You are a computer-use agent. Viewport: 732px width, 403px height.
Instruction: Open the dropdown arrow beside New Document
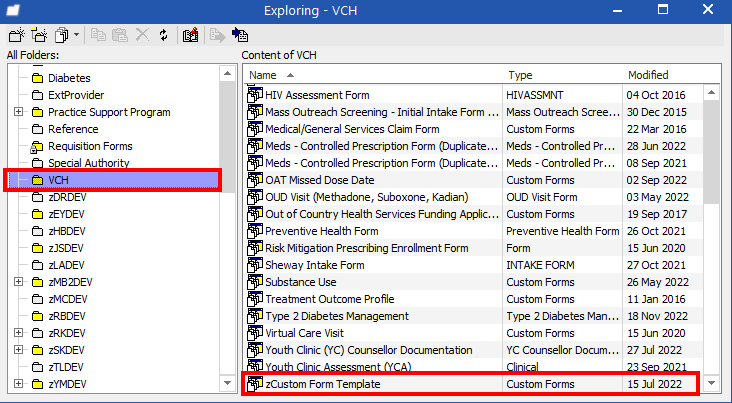click(76, 35)
